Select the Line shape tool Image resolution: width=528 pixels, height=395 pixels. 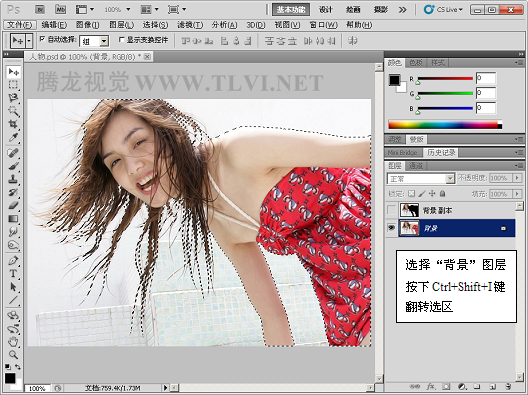click(x=13, y=300)
